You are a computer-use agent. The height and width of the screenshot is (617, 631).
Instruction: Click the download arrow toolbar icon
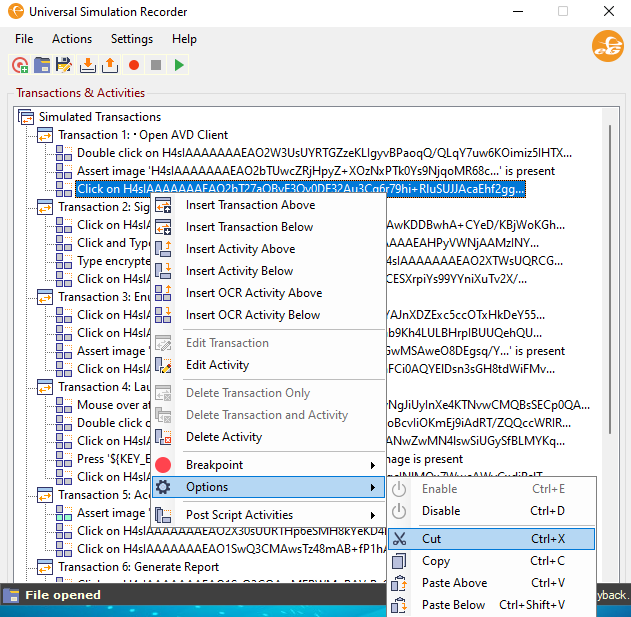click(x=88, y=65)
